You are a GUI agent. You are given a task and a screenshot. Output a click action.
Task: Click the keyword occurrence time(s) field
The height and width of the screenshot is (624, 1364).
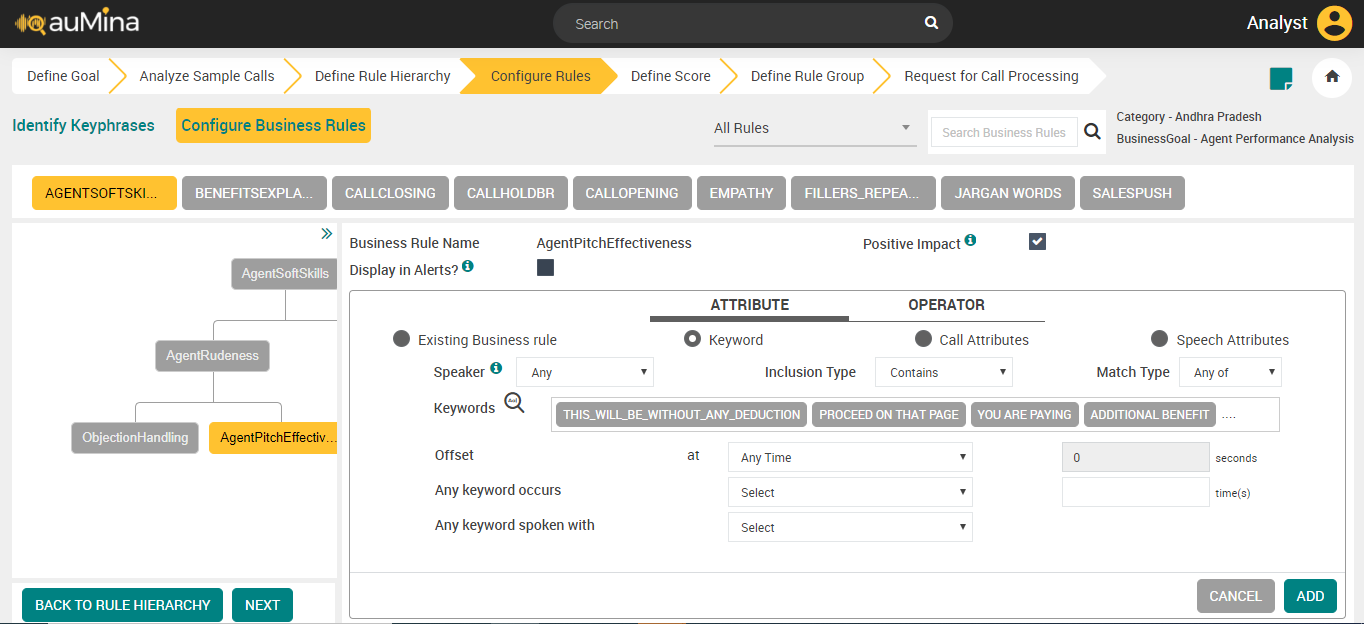[x=1136, y=492]
